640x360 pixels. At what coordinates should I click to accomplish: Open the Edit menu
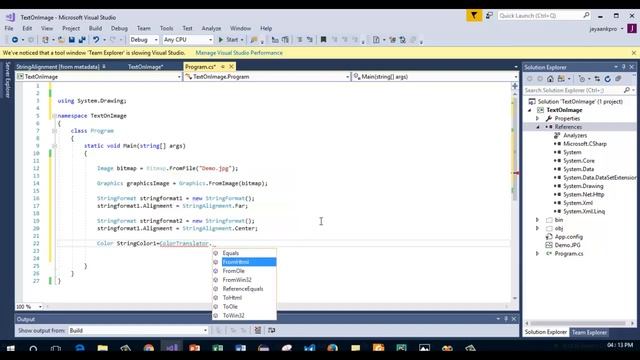[x=27, y=28]
